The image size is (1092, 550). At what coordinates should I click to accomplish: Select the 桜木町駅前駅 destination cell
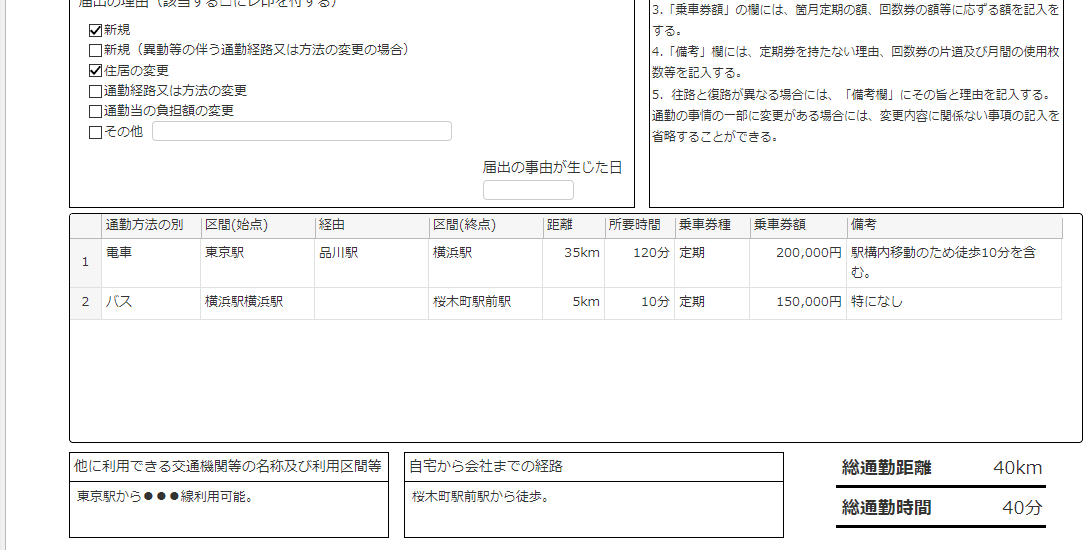tap(484, 302)
